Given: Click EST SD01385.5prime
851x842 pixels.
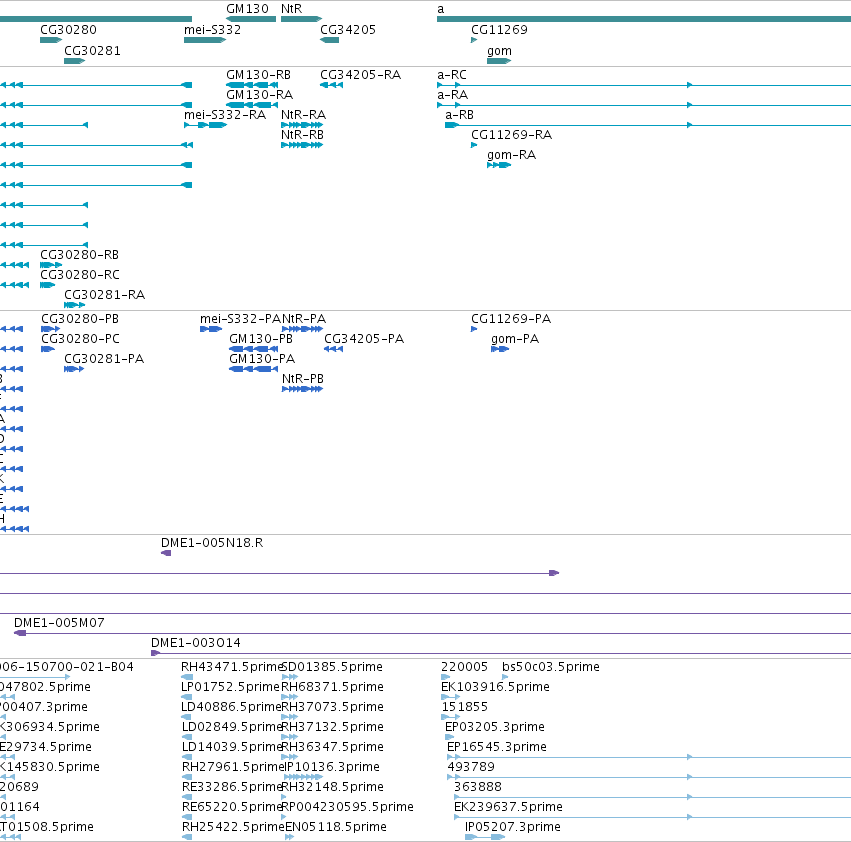Looking at the screenshot, I should click(289, 677).
